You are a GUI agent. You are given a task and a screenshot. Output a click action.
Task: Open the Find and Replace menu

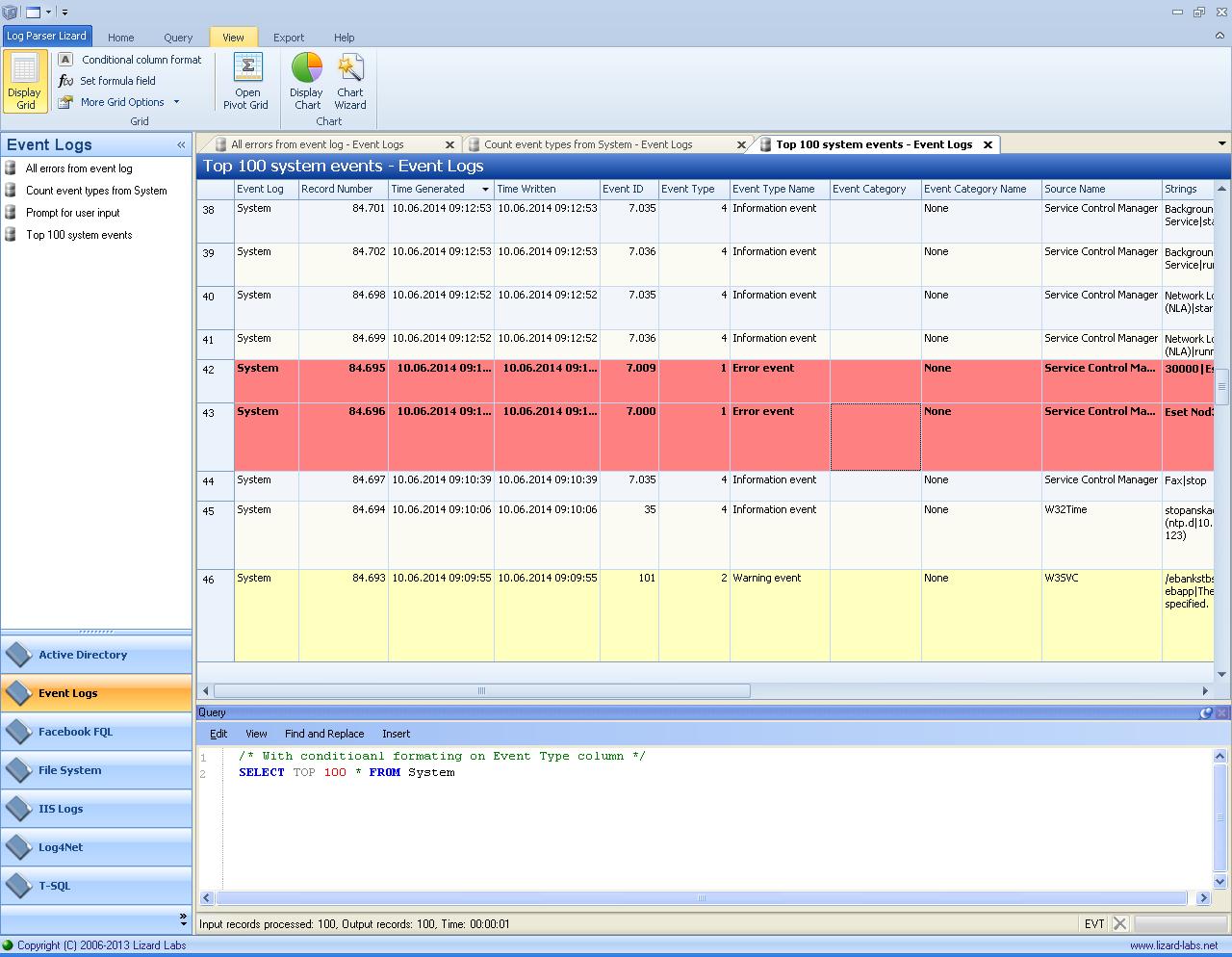(324, 734)
